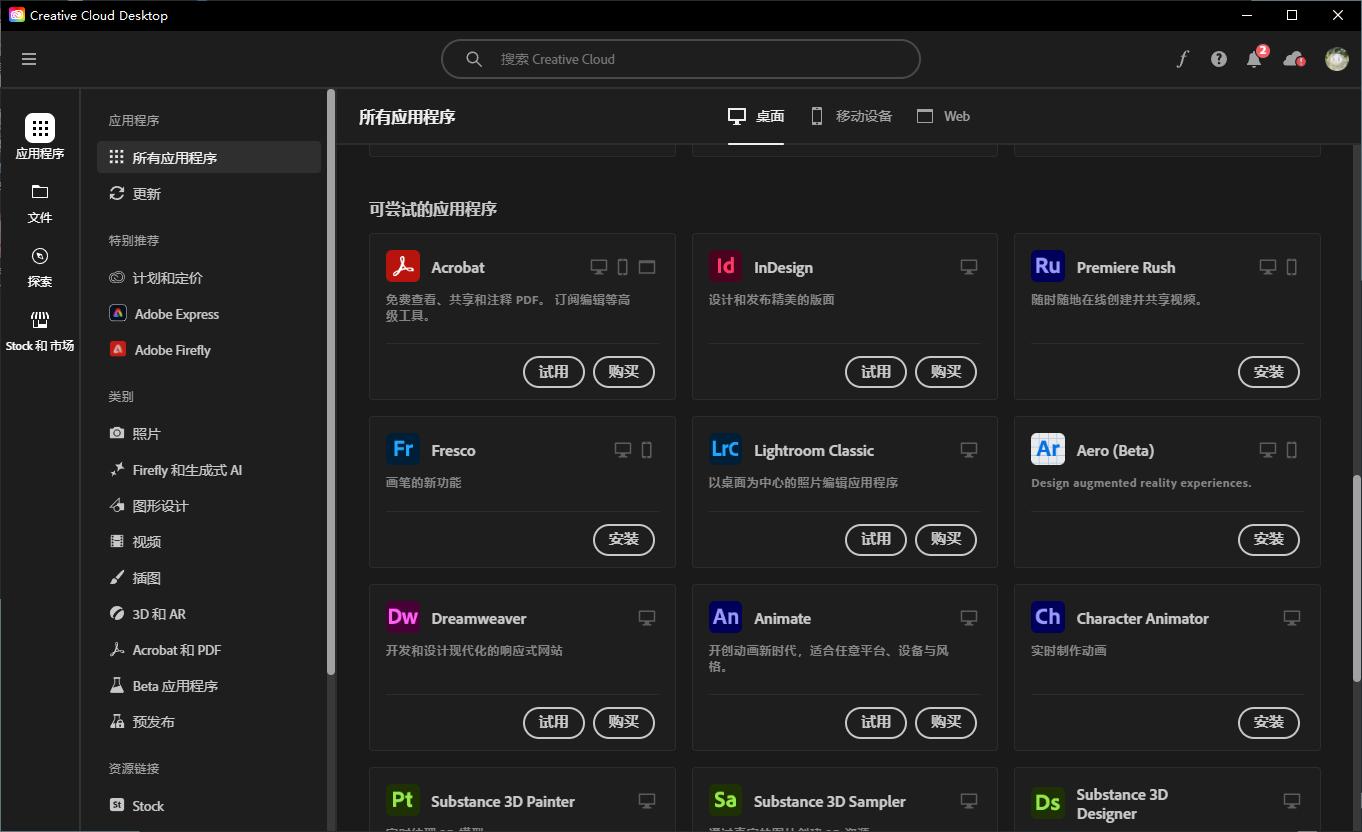Click the Adobe Express sidebar icon
This screenshot has width=1362, height=832.
click(x=118, y=313)
